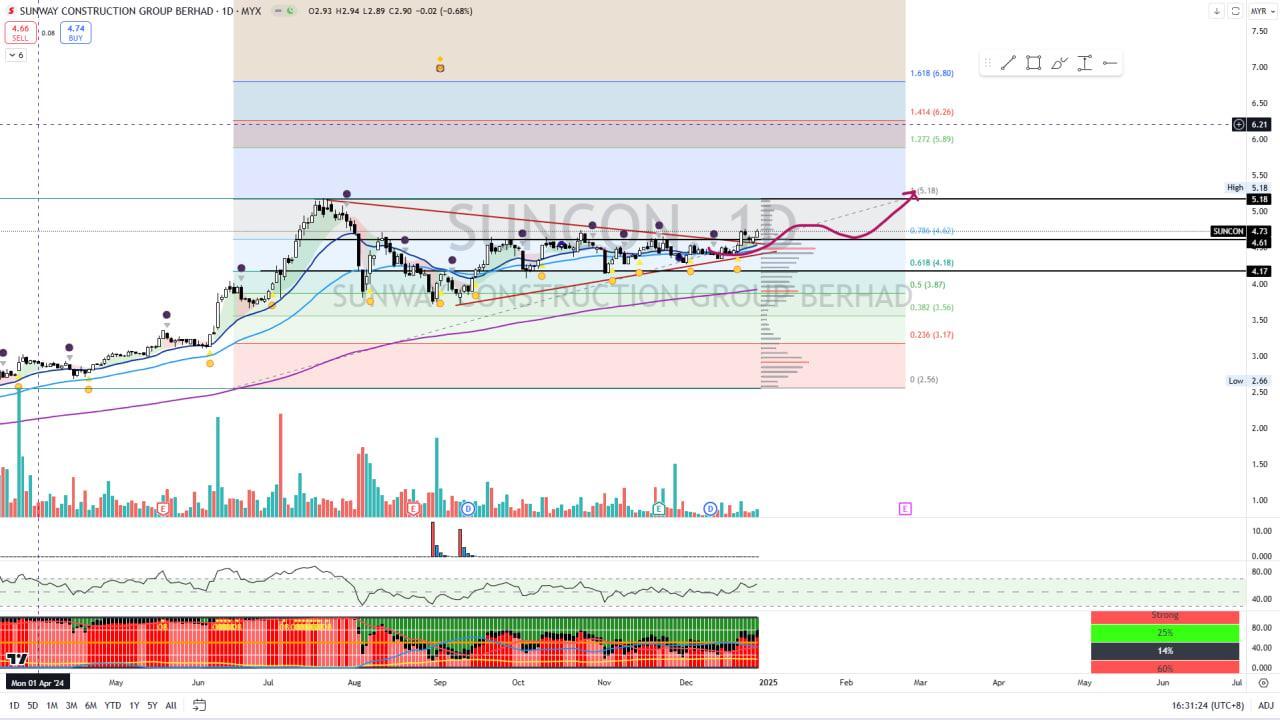Screen dimensions: 1280x720
Task: Click the November earnings E marker
Action: pyautogui.click(x=658, y=509)
